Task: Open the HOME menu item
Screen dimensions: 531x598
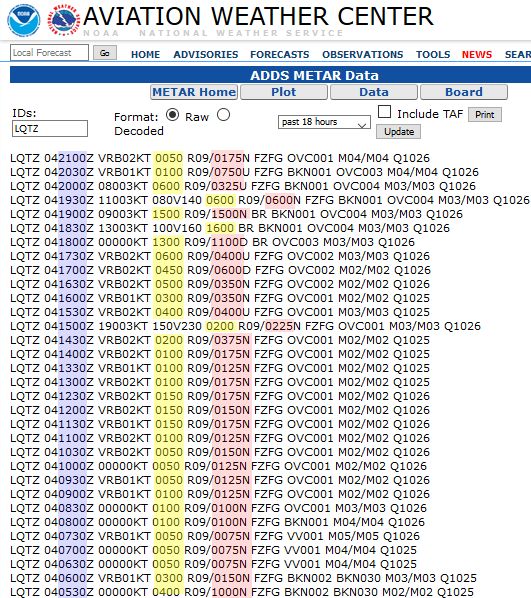Action: 145,55
